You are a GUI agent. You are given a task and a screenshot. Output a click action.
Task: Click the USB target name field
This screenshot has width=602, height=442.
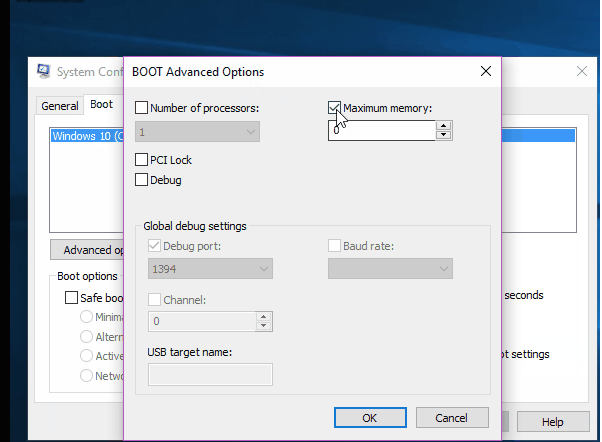click(210, 374)
